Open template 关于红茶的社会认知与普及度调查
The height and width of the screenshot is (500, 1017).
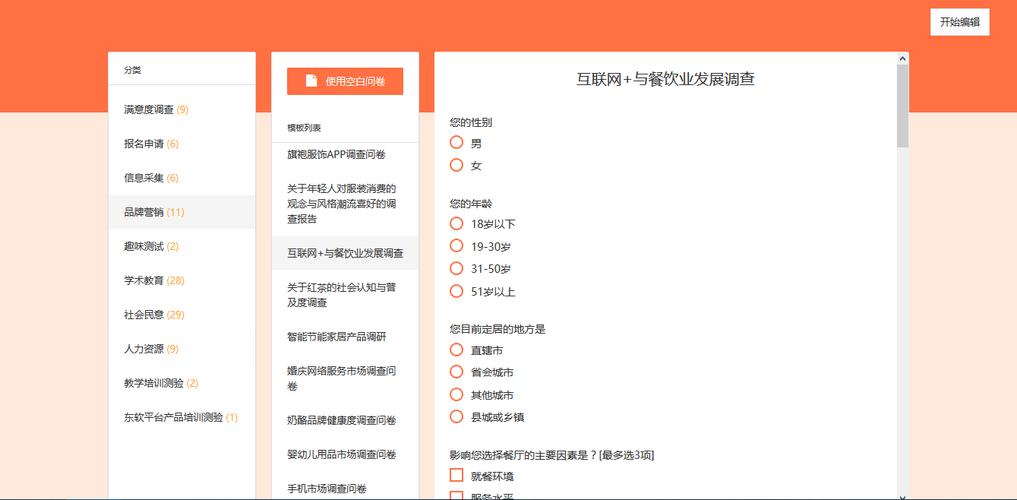pos(345,295)
